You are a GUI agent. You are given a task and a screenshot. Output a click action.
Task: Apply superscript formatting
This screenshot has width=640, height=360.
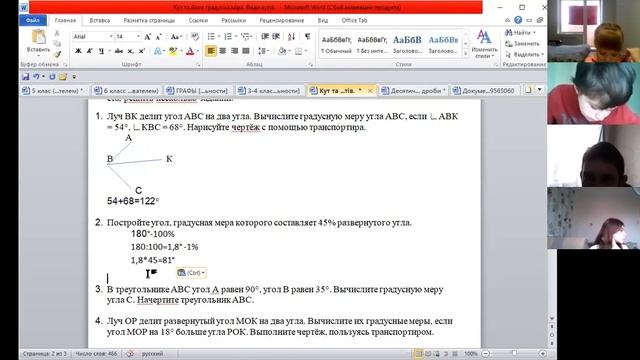click(x=142, y=51)
